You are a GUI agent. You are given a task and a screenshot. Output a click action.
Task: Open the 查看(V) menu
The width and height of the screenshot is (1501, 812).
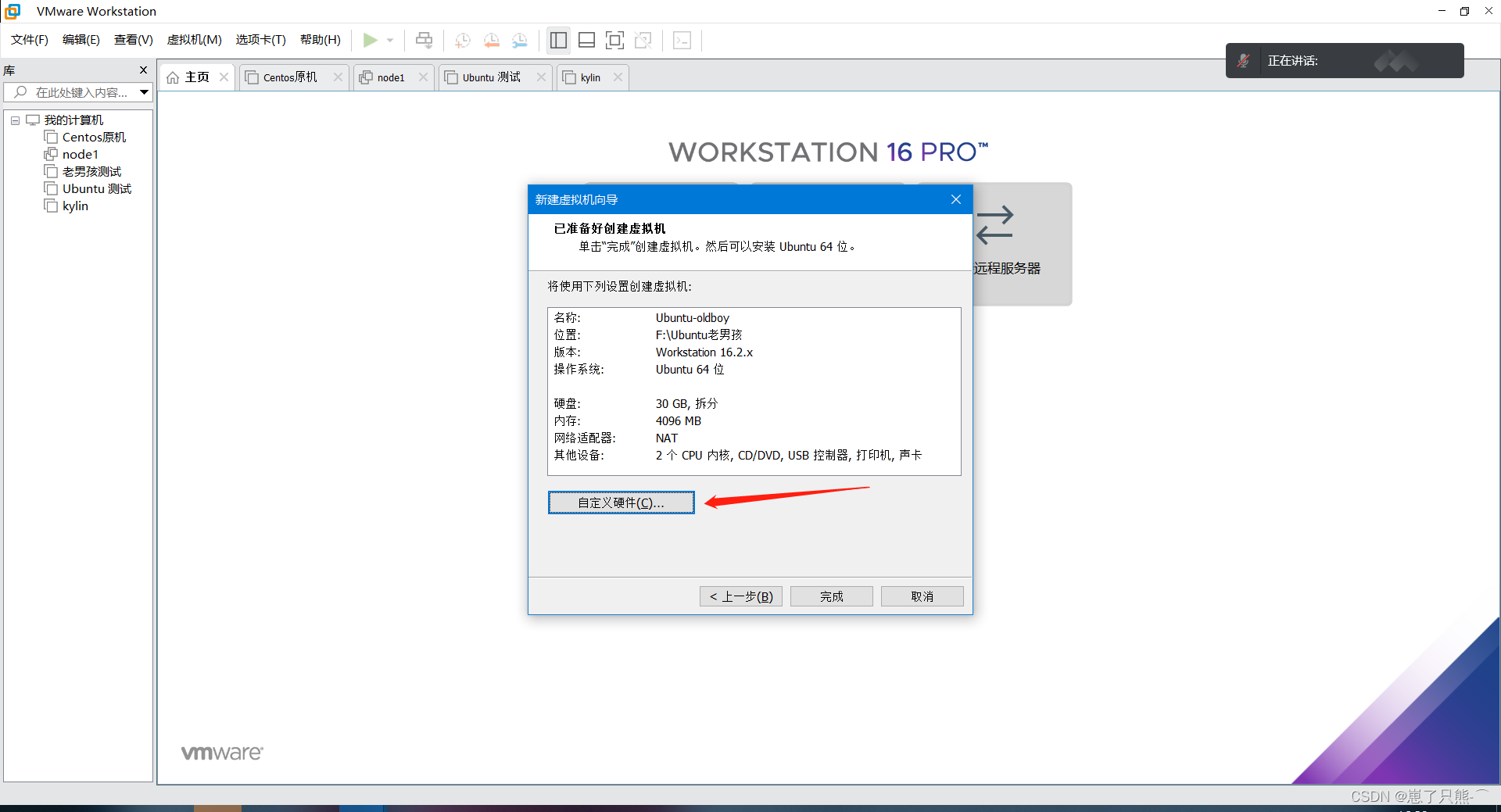tap(134, 40)
